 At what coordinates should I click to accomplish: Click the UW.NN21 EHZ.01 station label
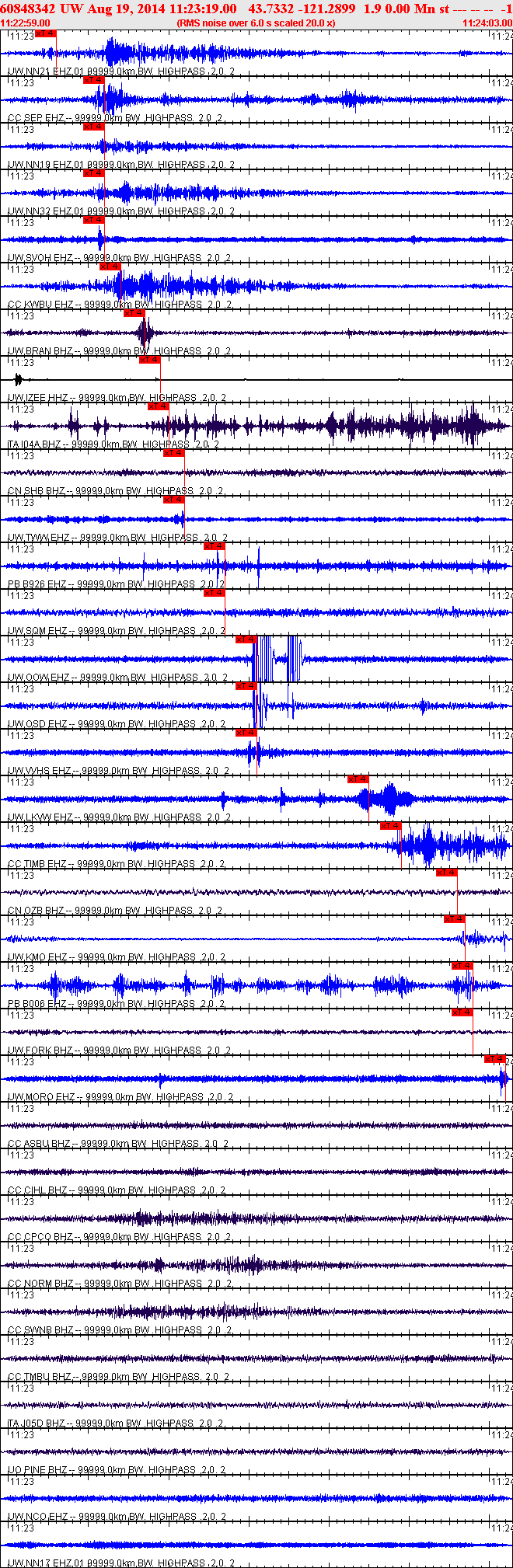44,71
